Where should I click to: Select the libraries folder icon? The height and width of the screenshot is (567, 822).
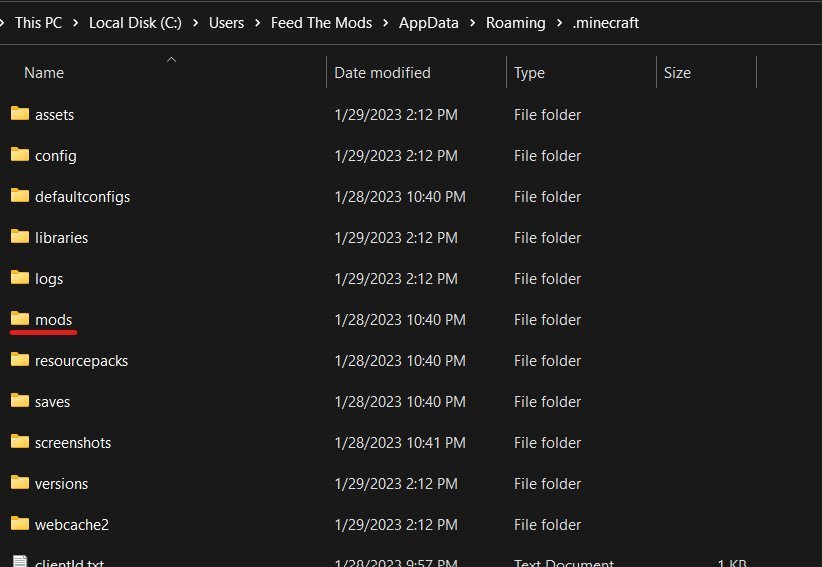20,236
